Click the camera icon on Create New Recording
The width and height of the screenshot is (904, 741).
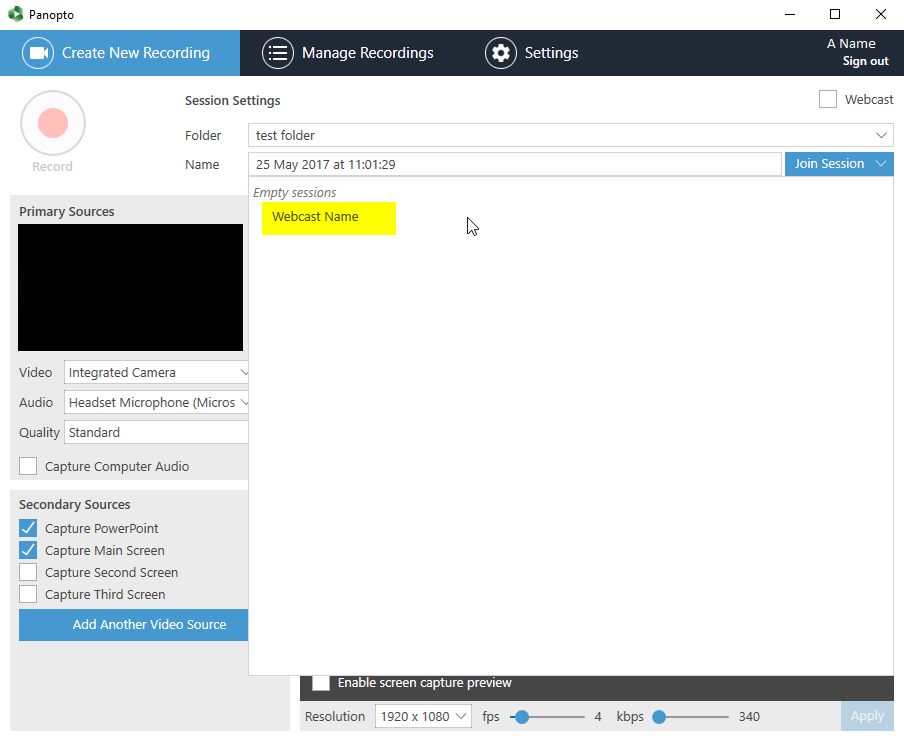click(38, 53)
